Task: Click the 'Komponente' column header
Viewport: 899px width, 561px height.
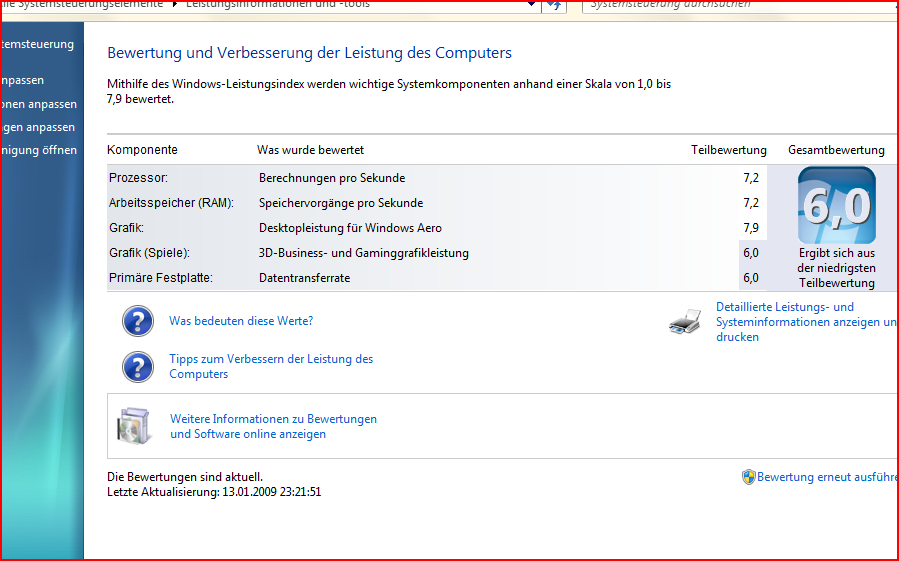Action: [x=142, y=150]
